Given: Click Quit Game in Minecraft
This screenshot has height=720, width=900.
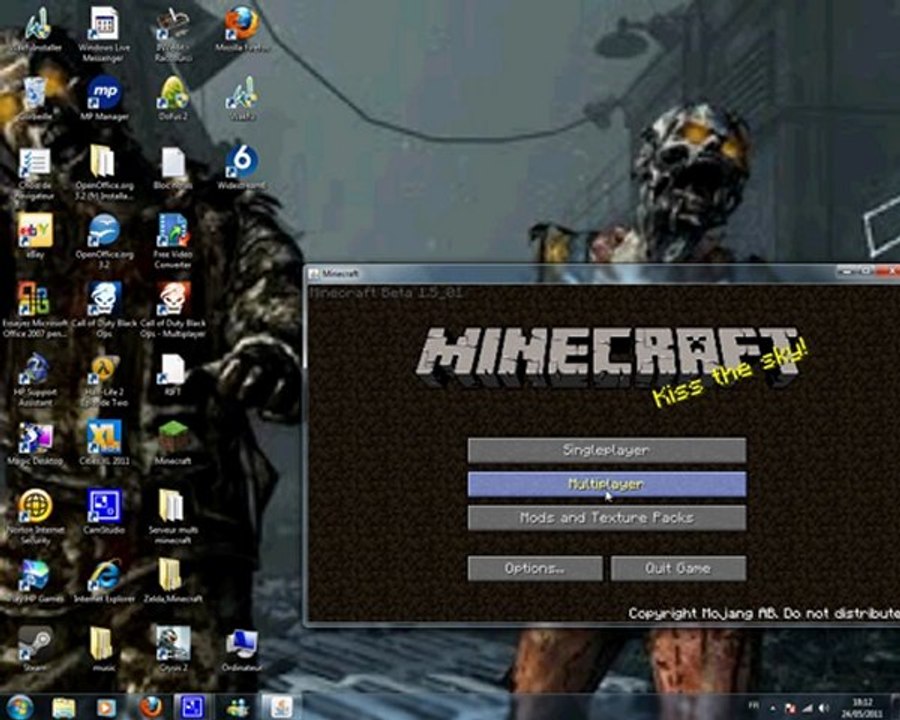Looking at the screenshot, I should tap(678, 568).
